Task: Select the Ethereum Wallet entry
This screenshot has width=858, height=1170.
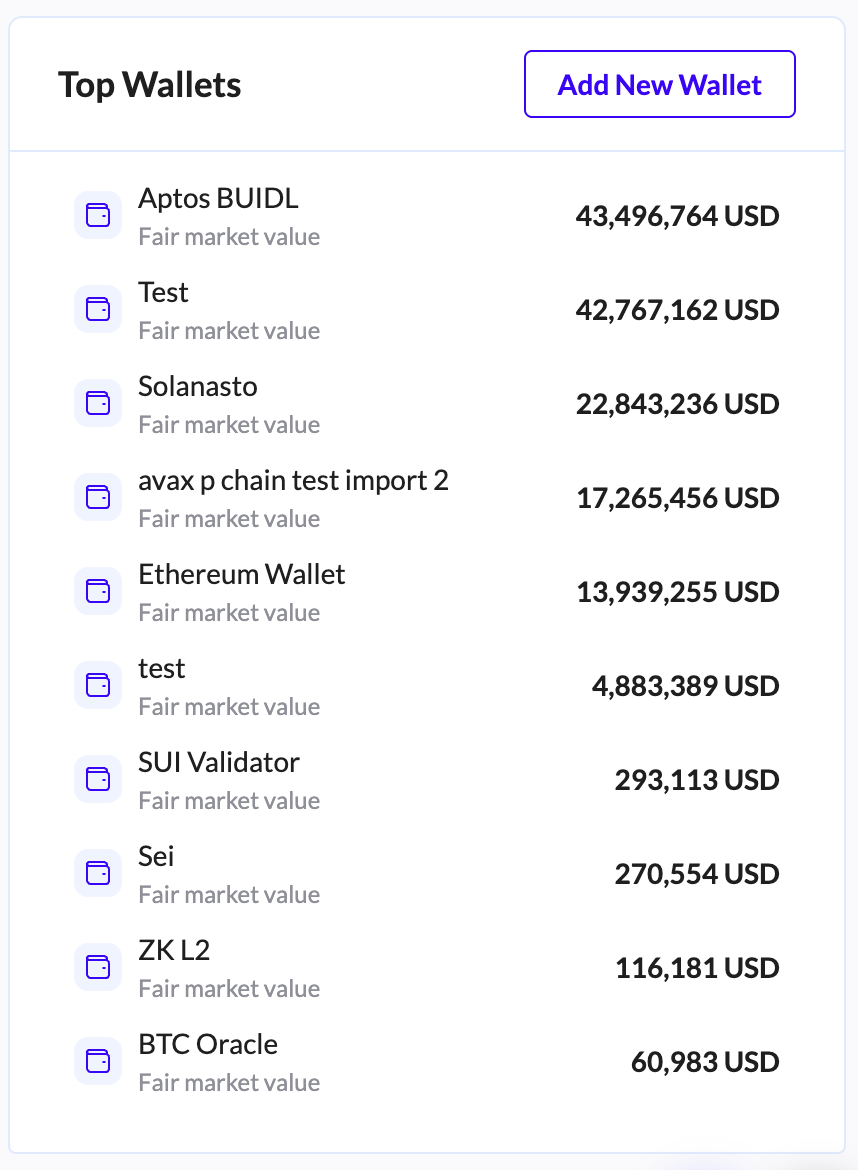Action: (x=242, y=575)
